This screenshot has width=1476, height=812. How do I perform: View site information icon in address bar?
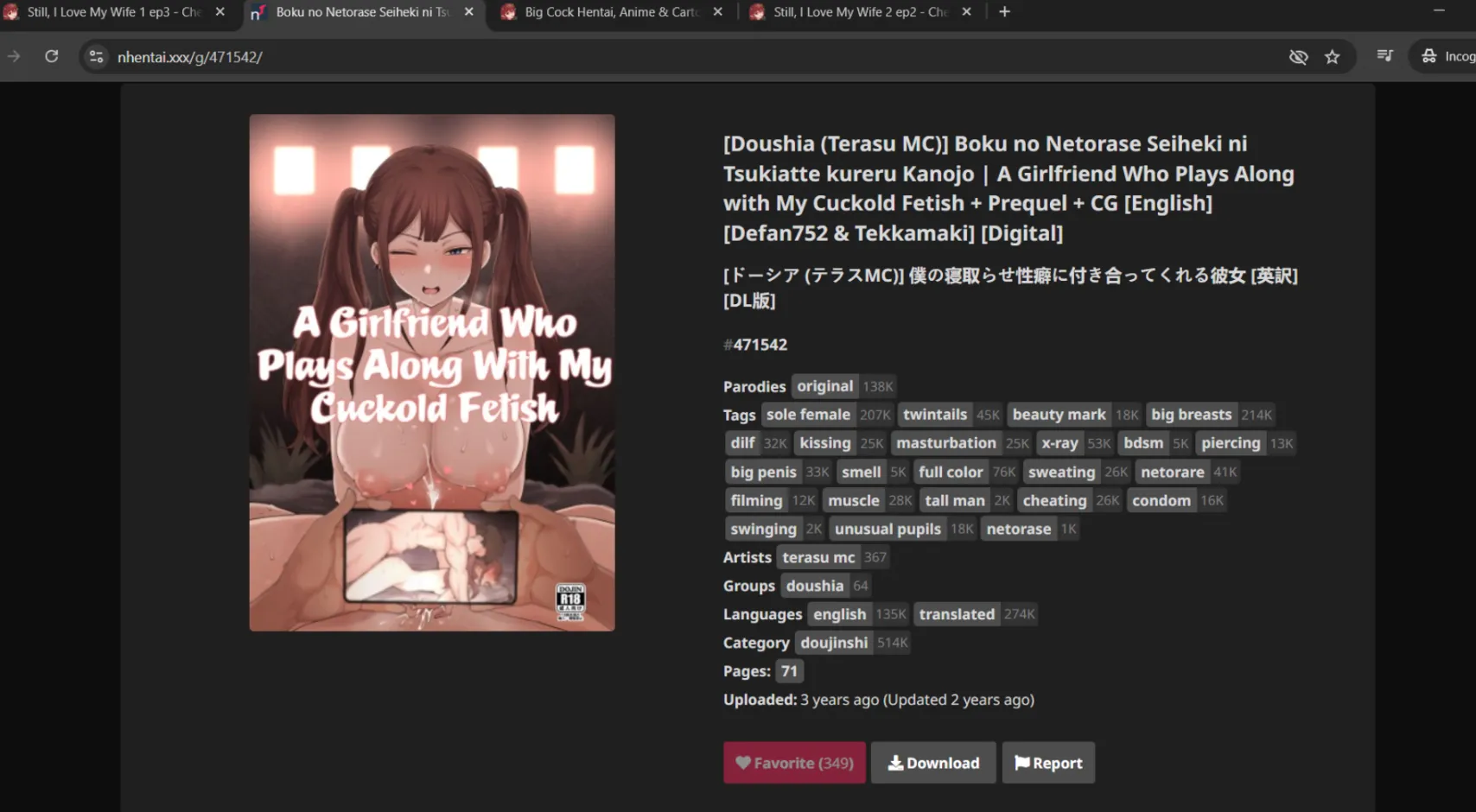(97, 56)
